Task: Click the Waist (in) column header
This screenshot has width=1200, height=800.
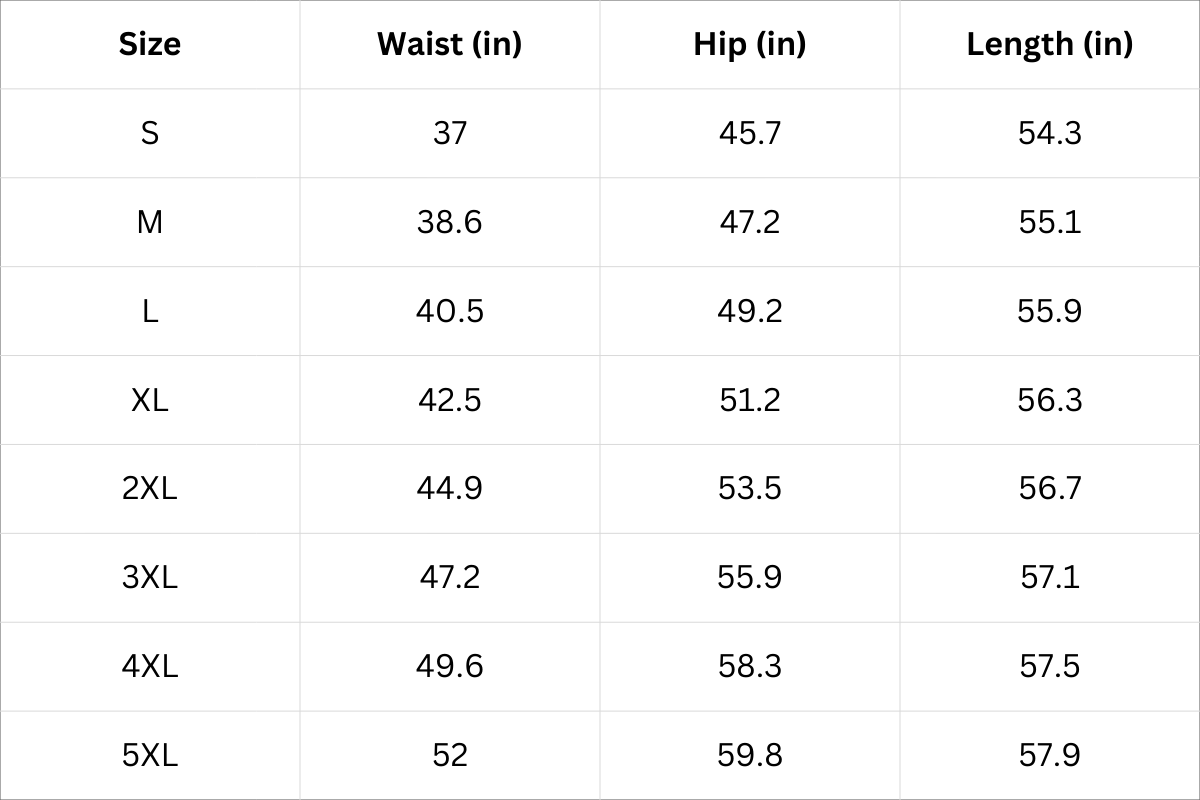Action: (x=450, y=44)
